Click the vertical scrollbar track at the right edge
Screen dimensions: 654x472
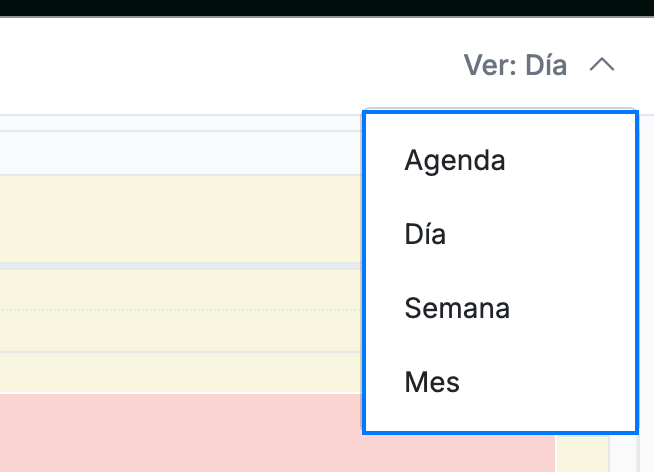tap(646, 292)
